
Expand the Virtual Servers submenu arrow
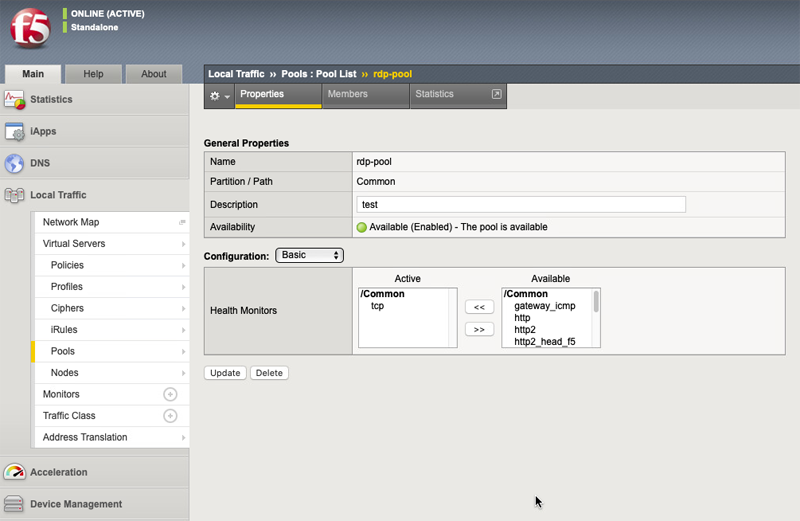[183, 244]
